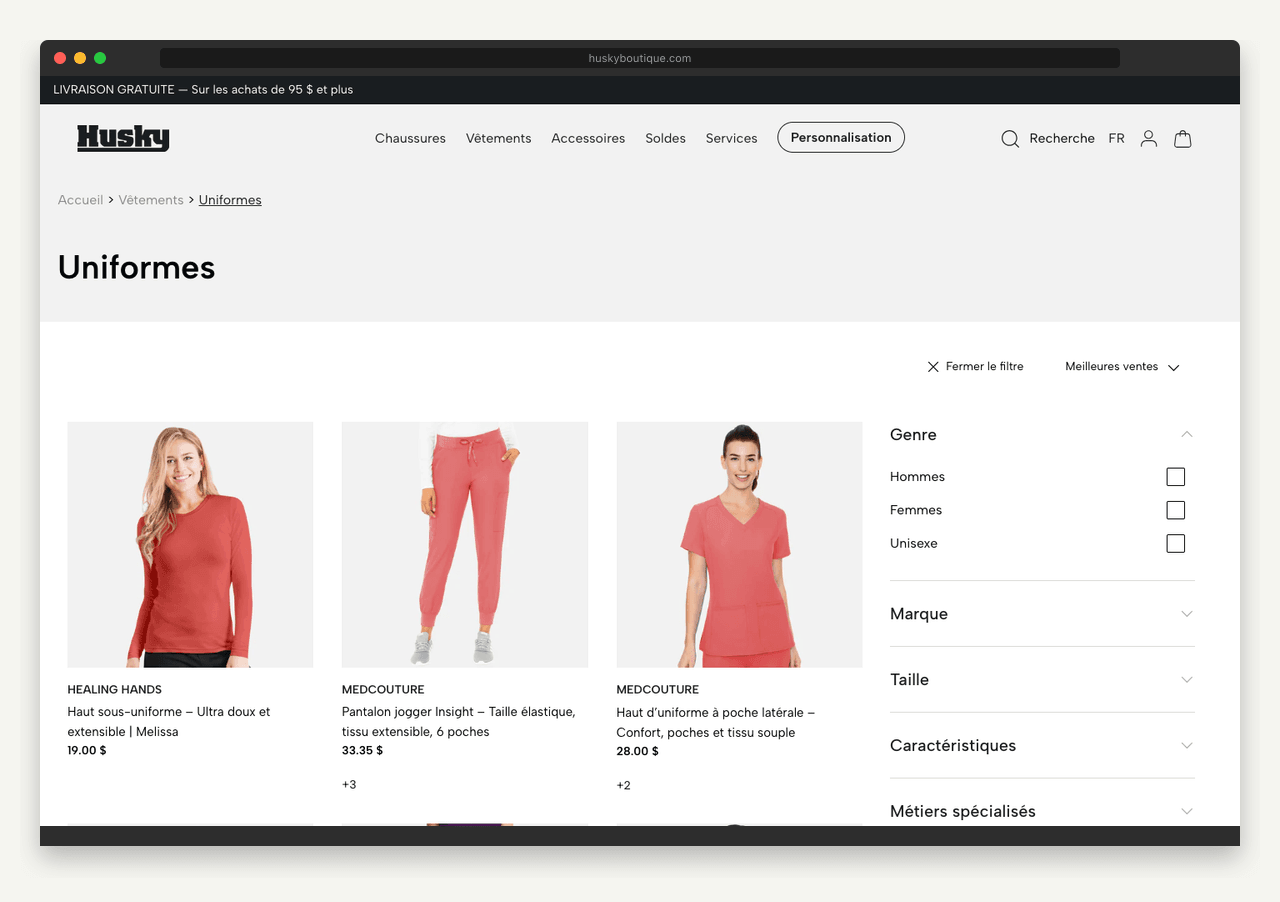The image size is (1280, 902).
Task: Open the search with the magnifier icon
Action: point(1010,139)
